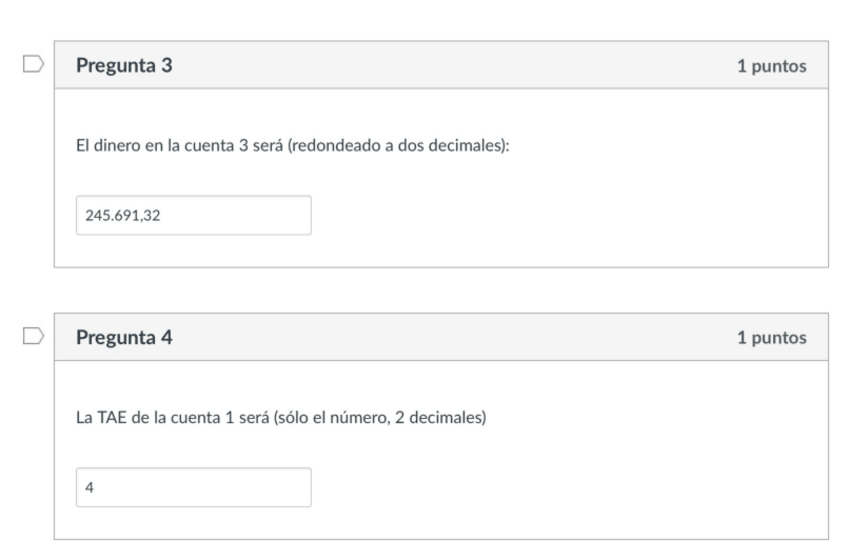Click the gray header bar of Pregunta 4
This screenshot has height=560, width=848.
point(450,338)
